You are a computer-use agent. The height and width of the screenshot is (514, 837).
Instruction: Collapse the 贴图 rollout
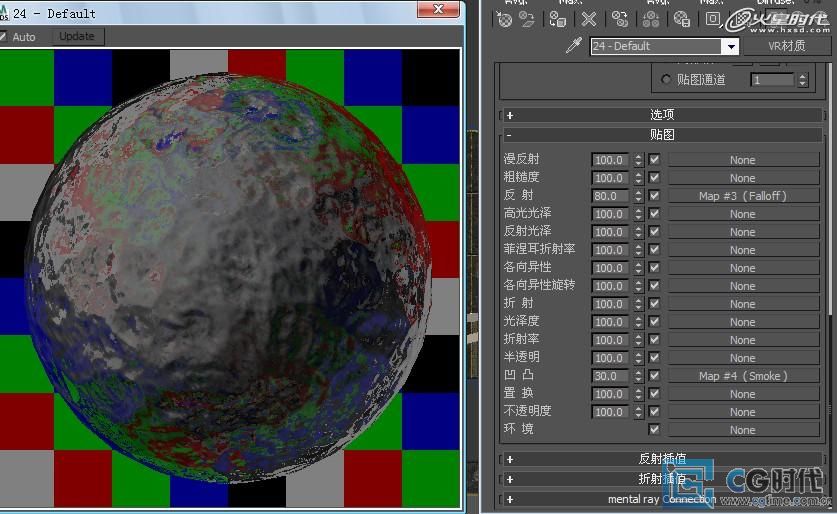point(662,135)
